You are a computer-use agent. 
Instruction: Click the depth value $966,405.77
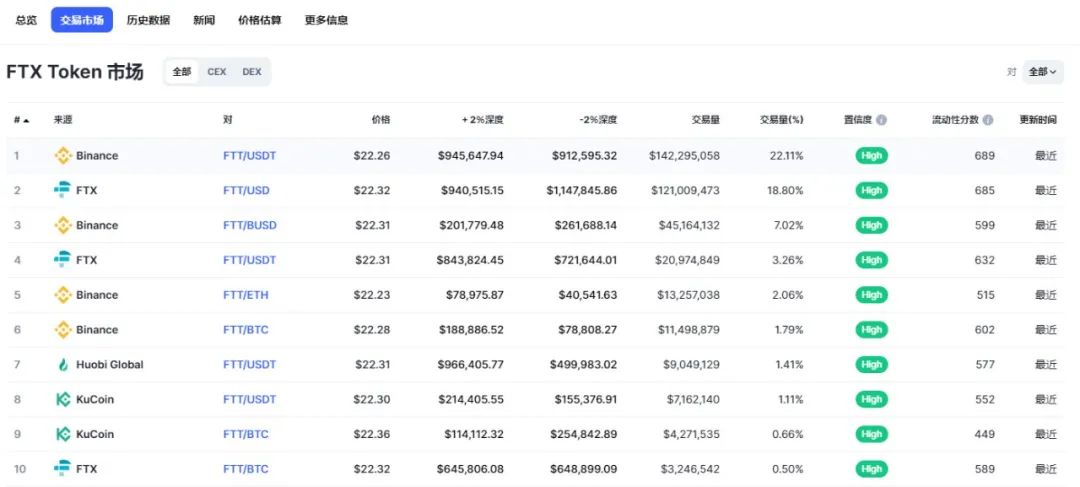470,364
